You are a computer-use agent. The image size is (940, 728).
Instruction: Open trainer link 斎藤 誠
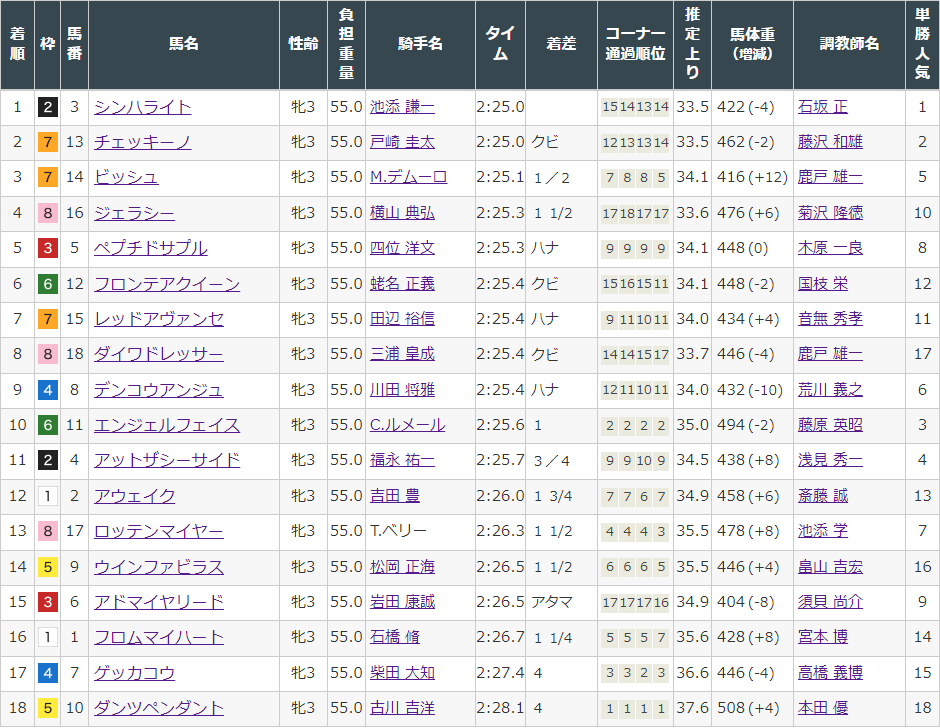click(822, 497)
